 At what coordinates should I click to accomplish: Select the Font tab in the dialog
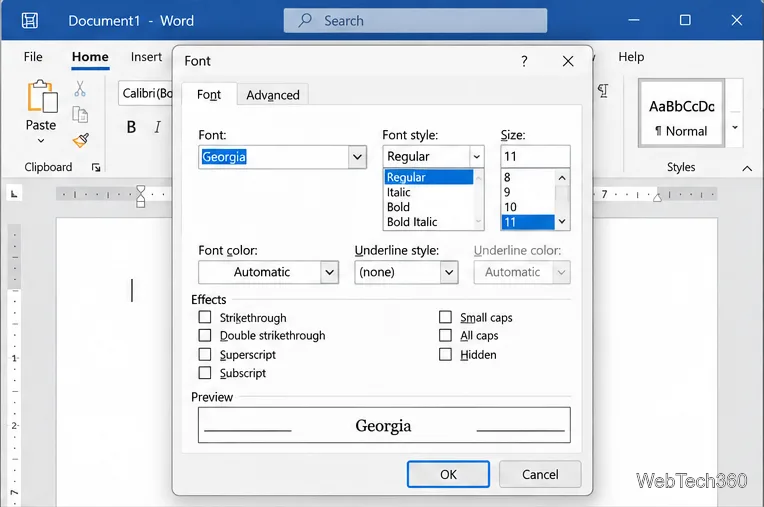click(209, 94)
